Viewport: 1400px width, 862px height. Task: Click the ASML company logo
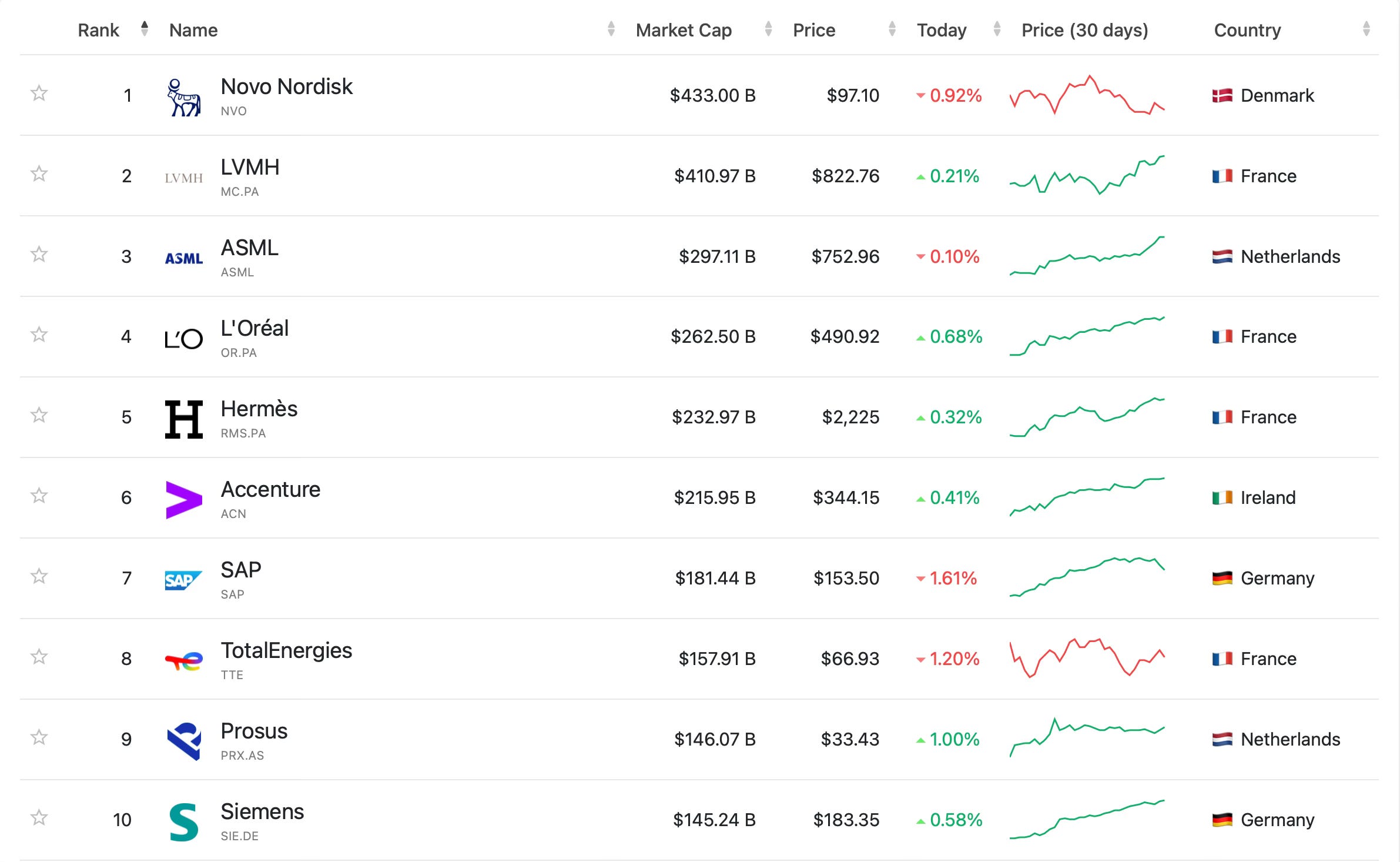(184, 258)
